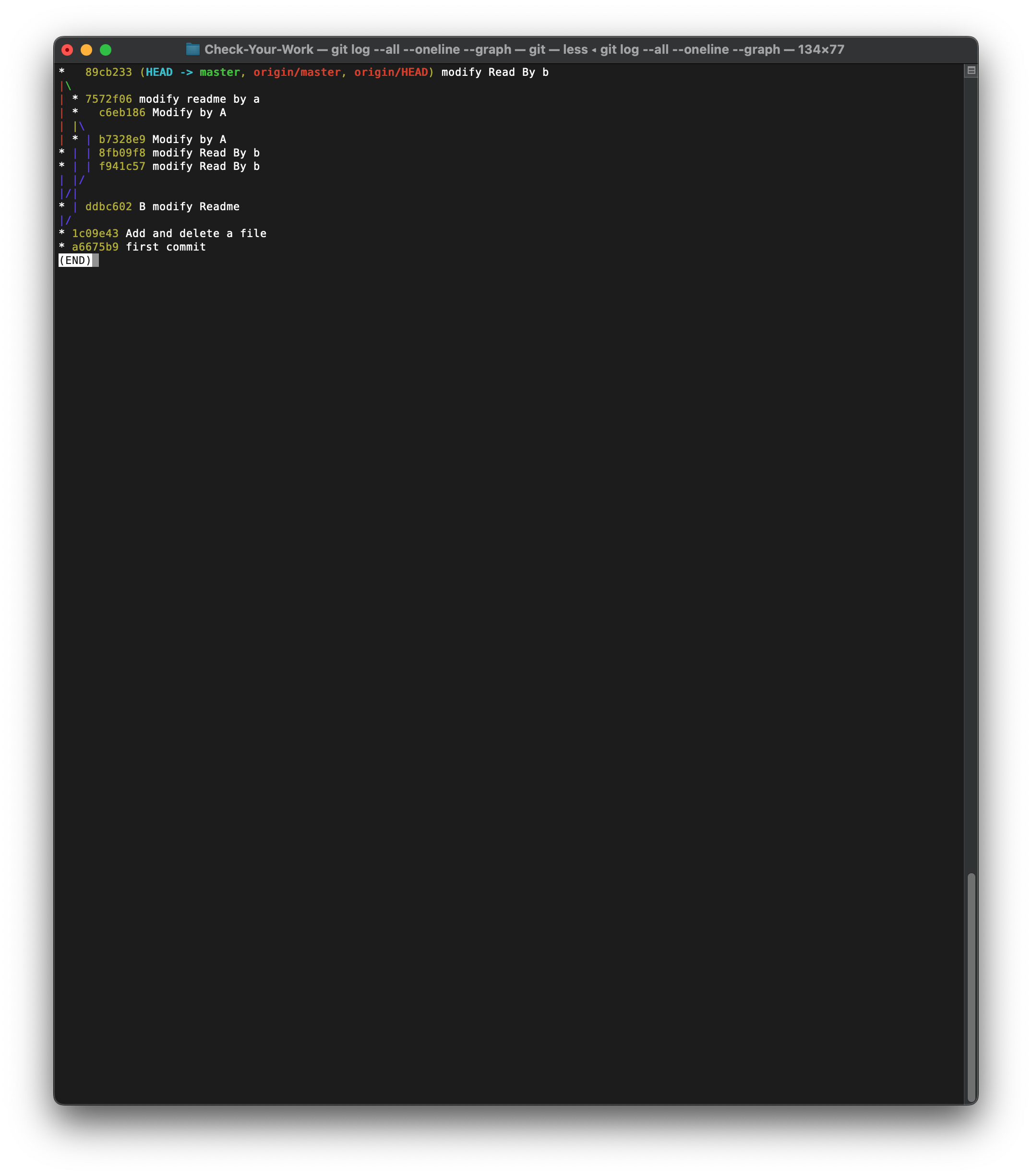Select commit hash a6675b9

pos(95,247)
